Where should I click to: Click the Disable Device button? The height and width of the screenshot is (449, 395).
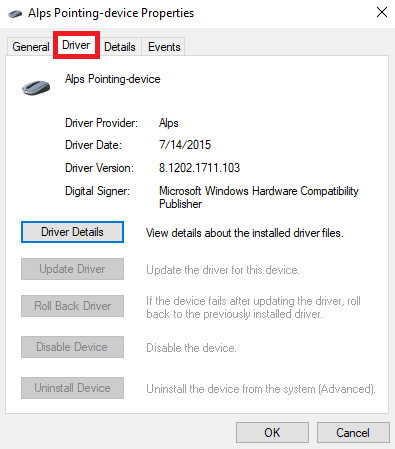pos(72,347)
